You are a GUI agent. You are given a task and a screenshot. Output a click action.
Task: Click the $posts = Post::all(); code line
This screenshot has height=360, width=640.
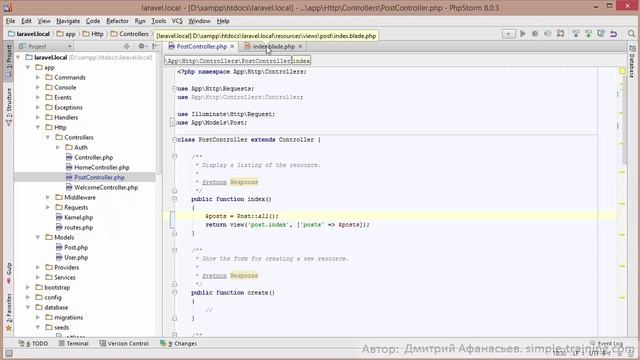pyautogui.click(x=242, y=216)
